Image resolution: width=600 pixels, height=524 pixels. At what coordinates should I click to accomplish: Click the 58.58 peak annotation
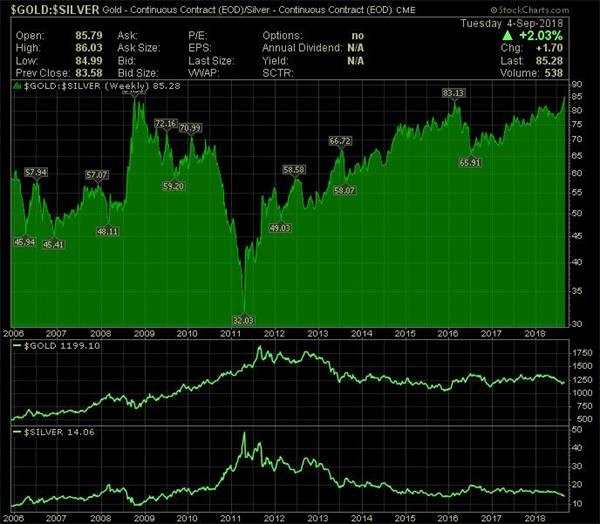(294, 170)
